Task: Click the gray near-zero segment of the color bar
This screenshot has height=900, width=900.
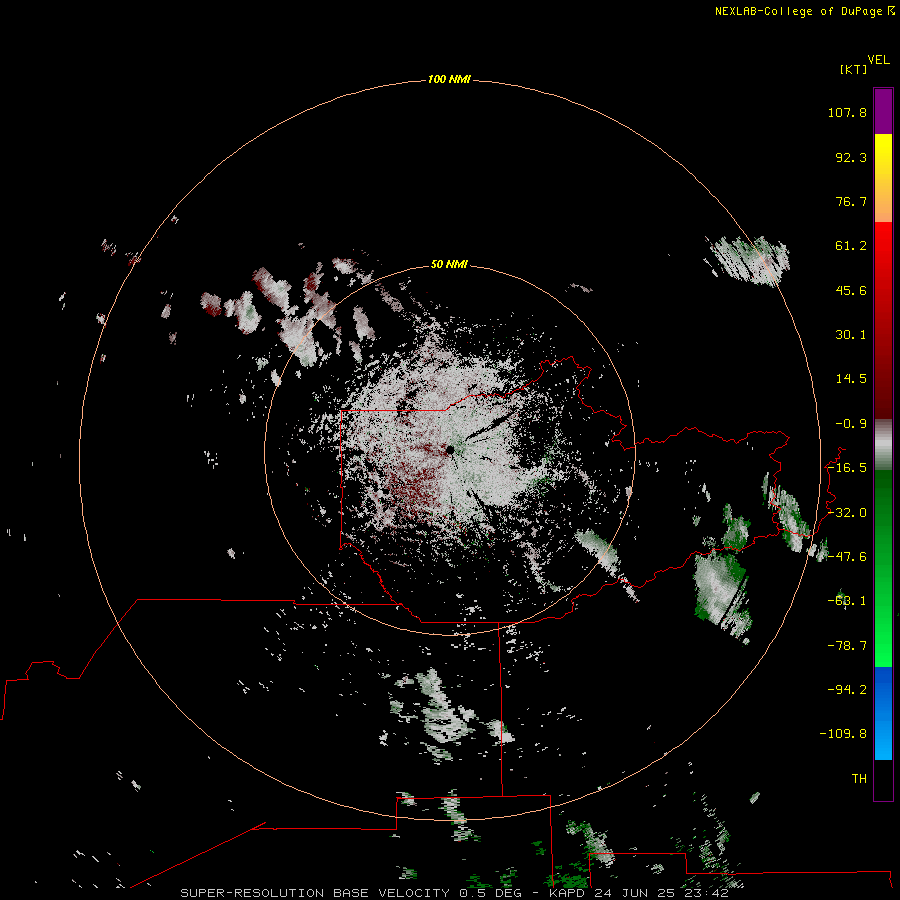Action: point(883,445)
